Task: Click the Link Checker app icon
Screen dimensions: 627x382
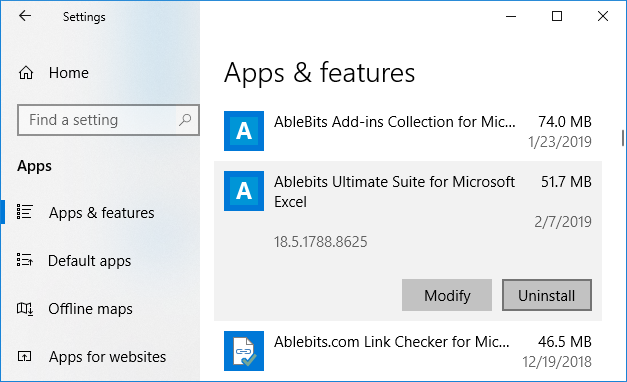Action: point(244,351)
